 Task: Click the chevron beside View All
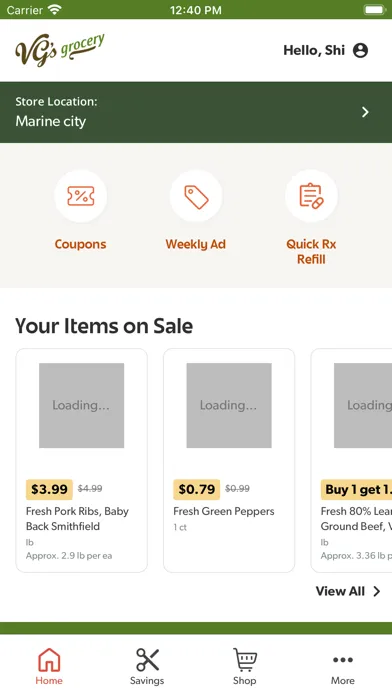(376, 591)
